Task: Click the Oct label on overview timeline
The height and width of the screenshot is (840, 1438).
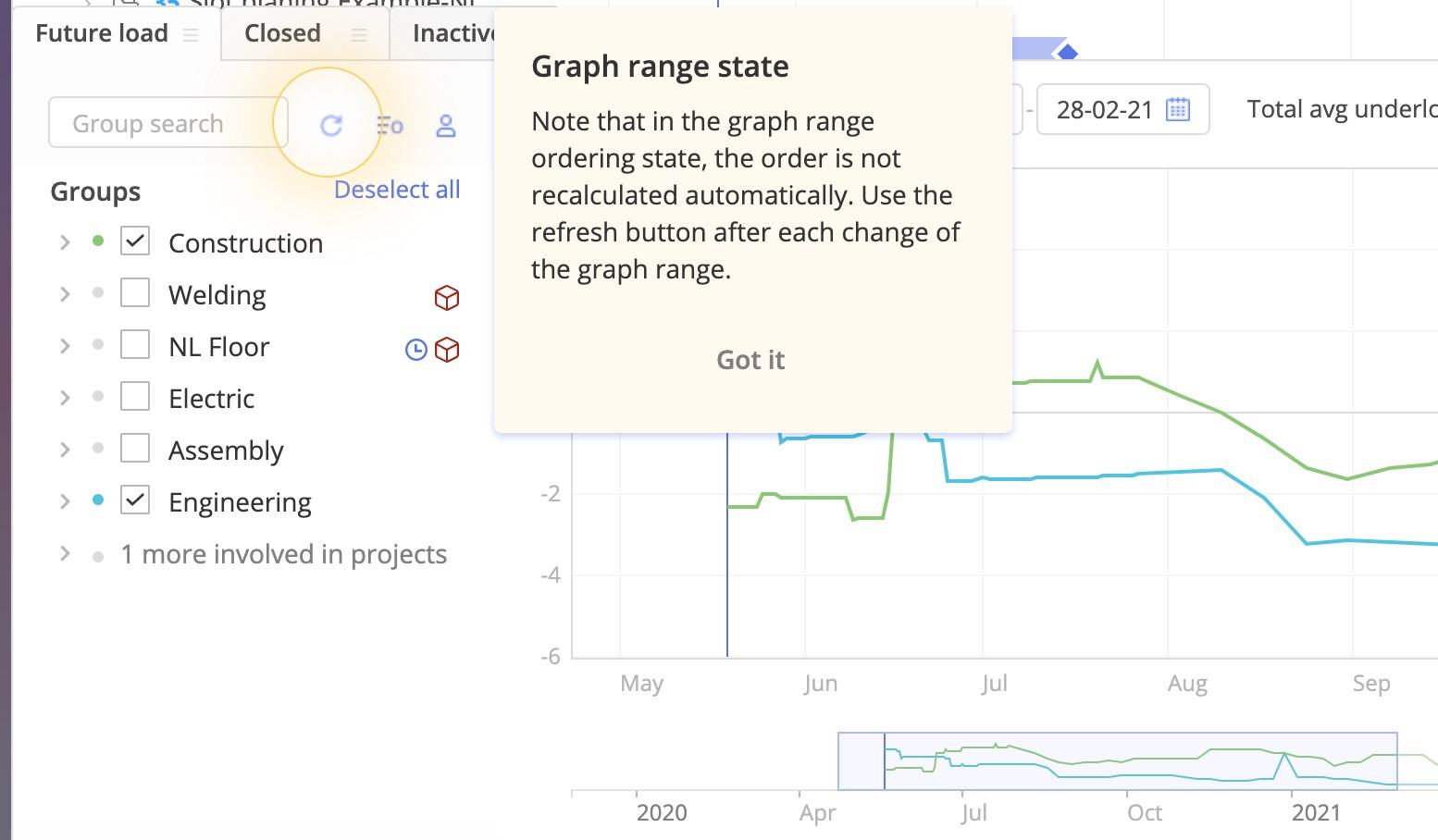Action: pos(1145,812)
